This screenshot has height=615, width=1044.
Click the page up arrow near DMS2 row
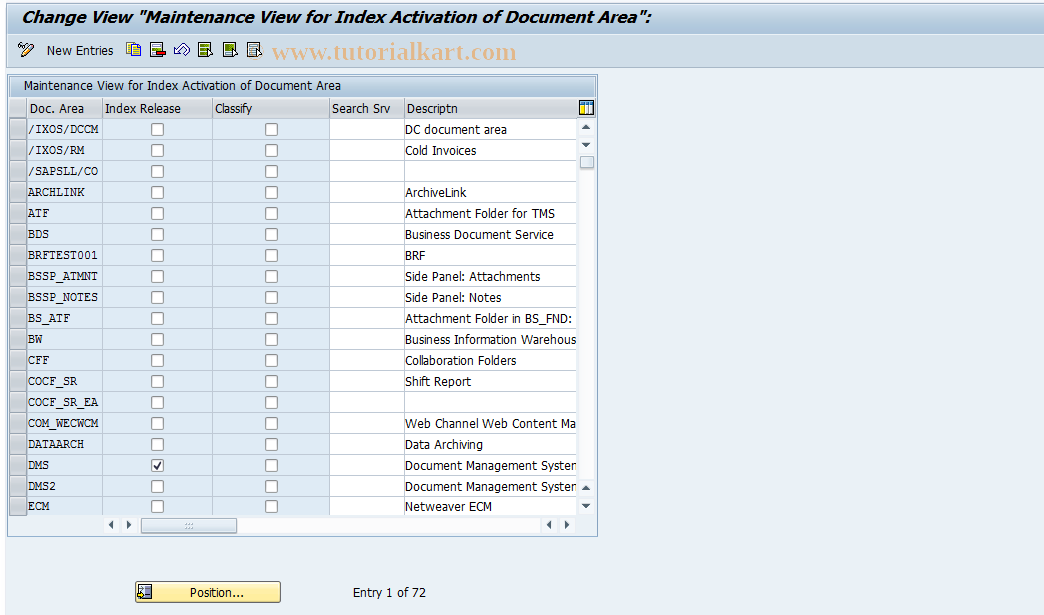click(x=586, y=488)
